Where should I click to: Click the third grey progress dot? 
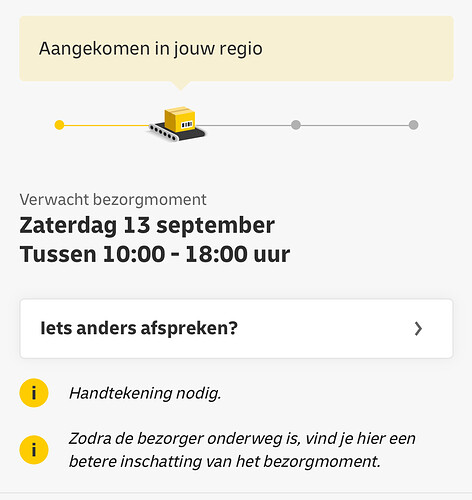(x=296, y=125)
